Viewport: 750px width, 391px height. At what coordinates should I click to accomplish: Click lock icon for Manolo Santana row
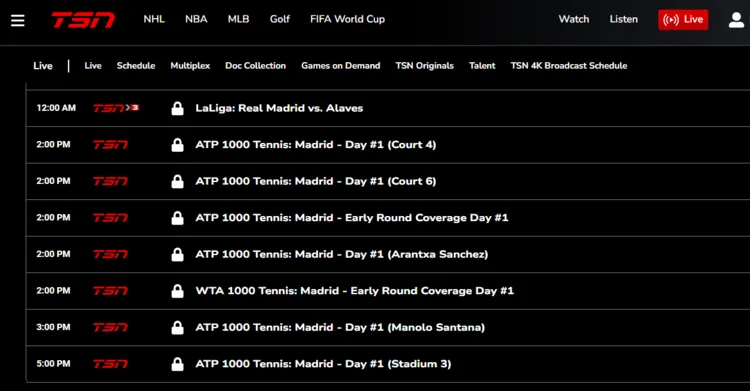pos(177,327)
